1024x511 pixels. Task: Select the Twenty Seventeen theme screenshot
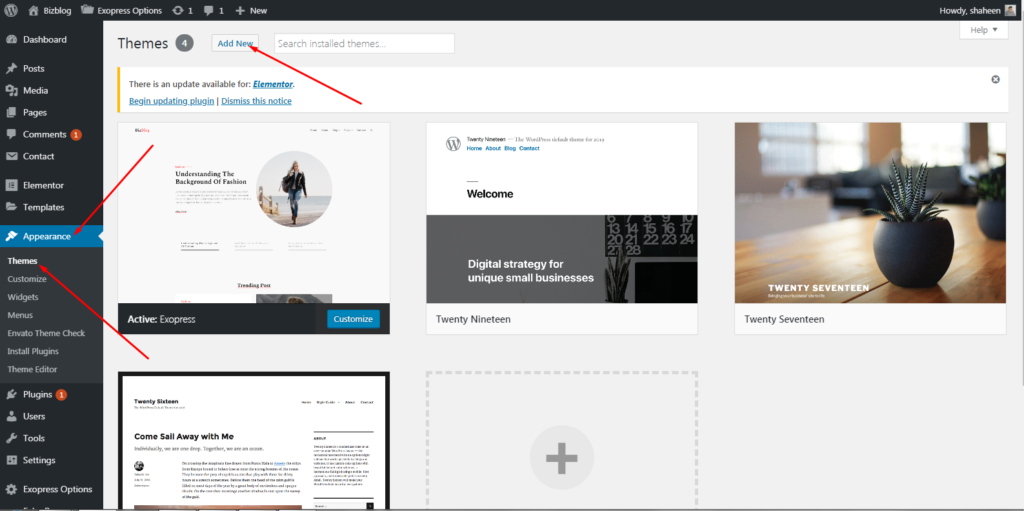(x=870, y=212)
